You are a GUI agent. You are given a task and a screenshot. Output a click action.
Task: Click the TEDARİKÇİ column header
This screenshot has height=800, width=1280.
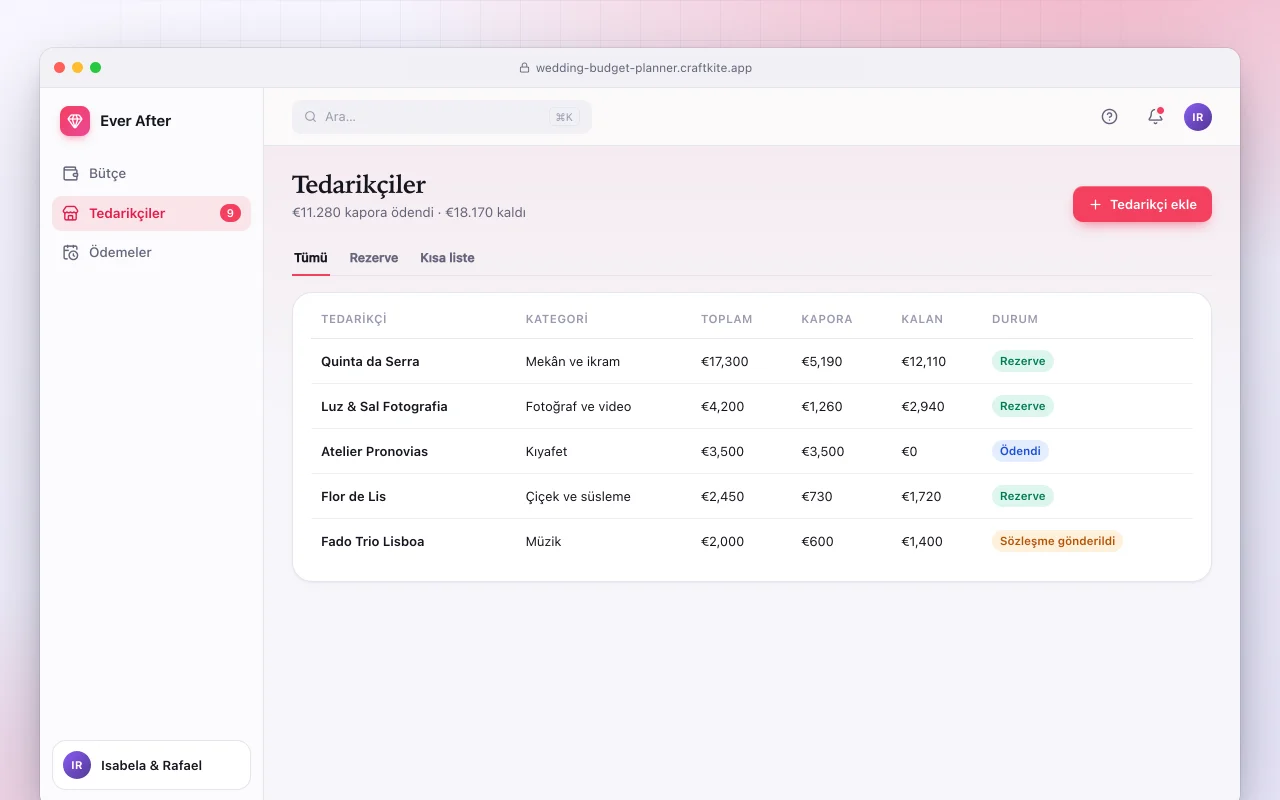tap(354, 319)
